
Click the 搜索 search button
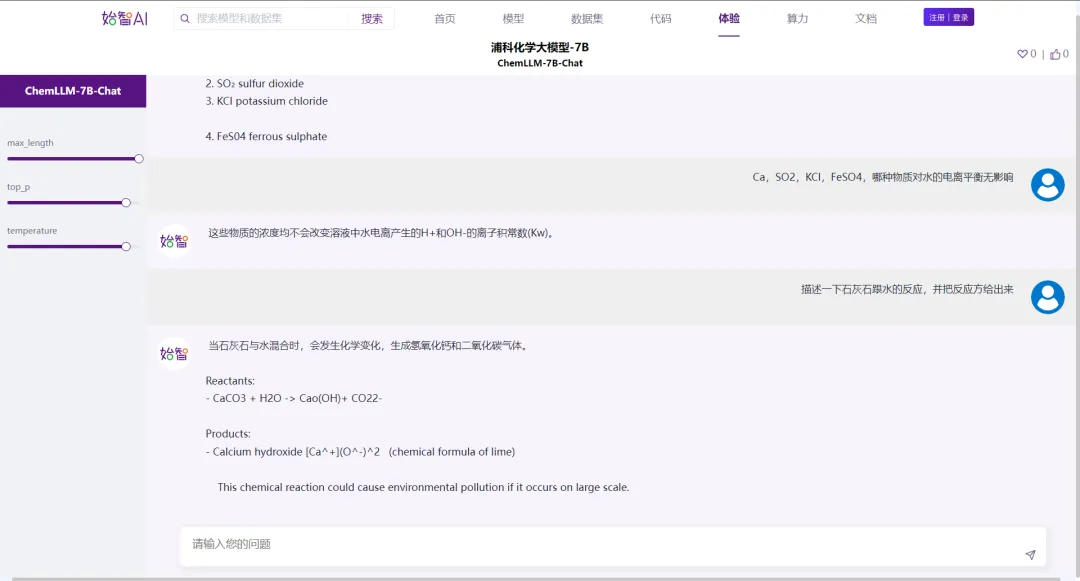click(x=372, y=19)
